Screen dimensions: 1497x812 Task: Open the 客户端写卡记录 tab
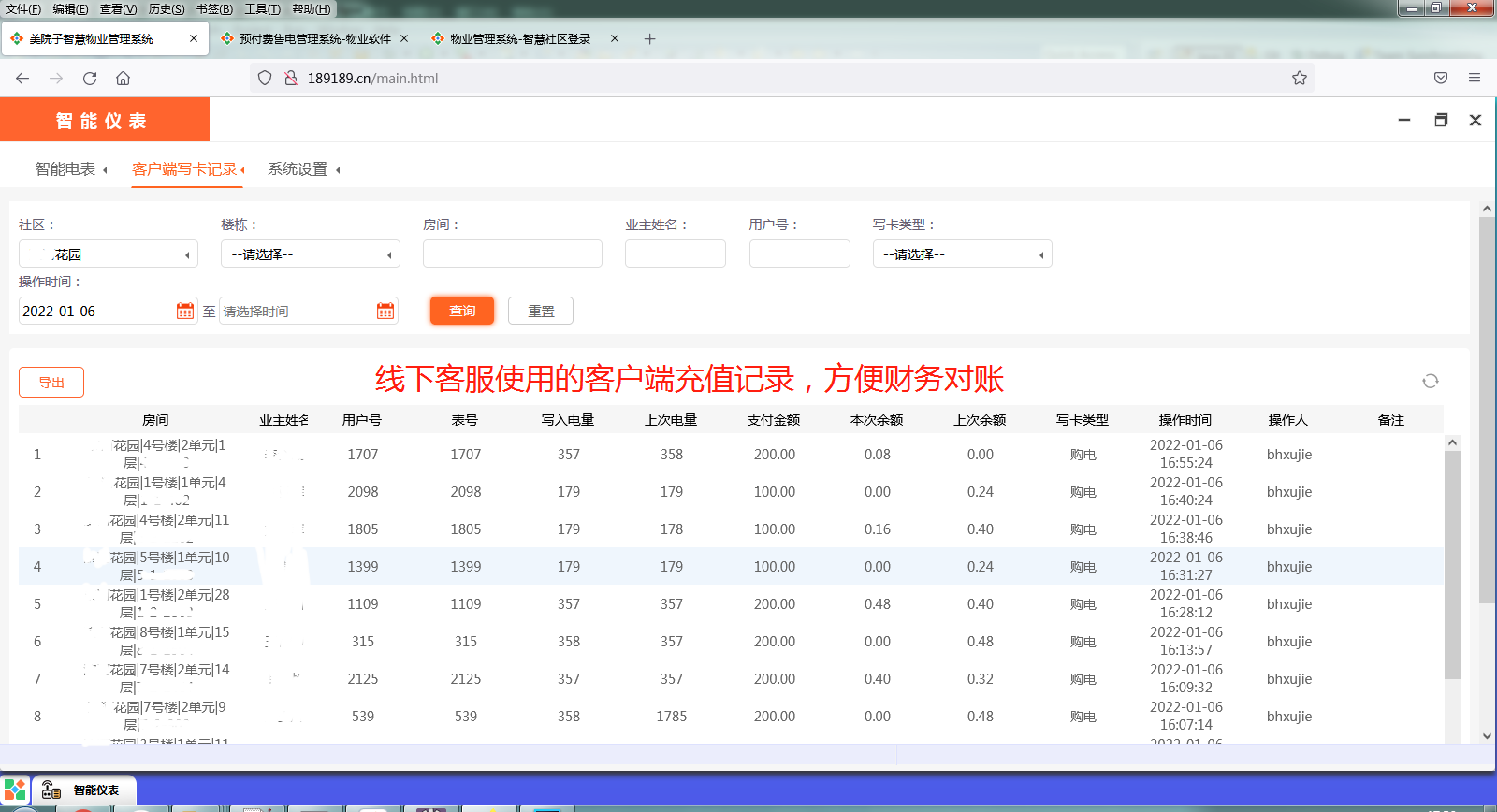(188, 169)
